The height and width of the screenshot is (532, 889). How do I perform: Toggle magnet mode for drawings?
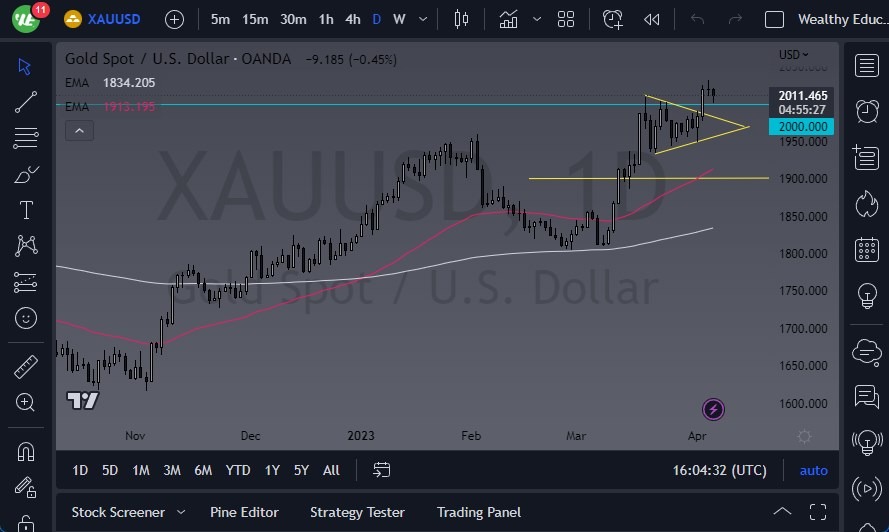coord(26,451)
